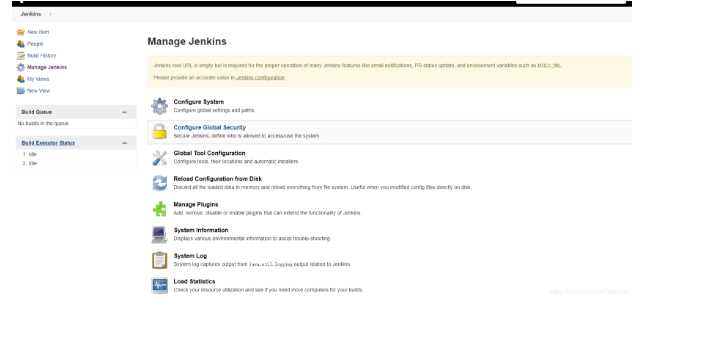This screenshot has width=718, height=360.
Task: Collapse the Build Executor Status panel
Action: 124,143
